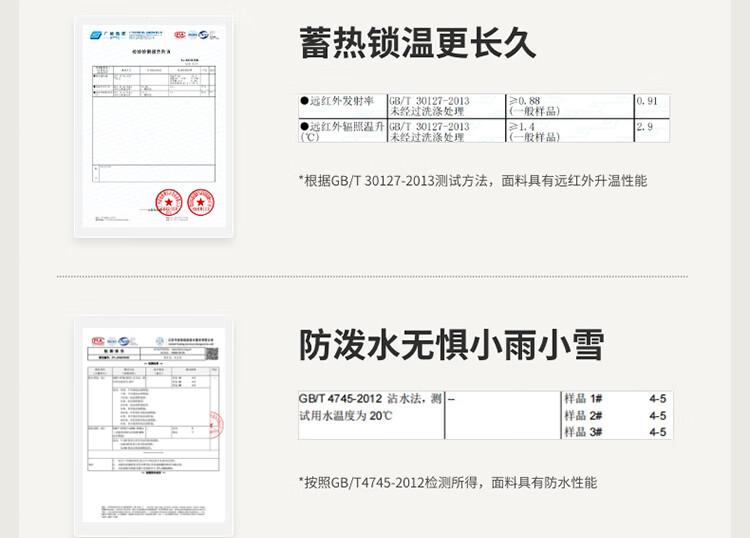Image resolution: width=750 pixels, height=538 pixels.
Task: Click the red CMA mark on top certificate
Action: pos(181,34)
